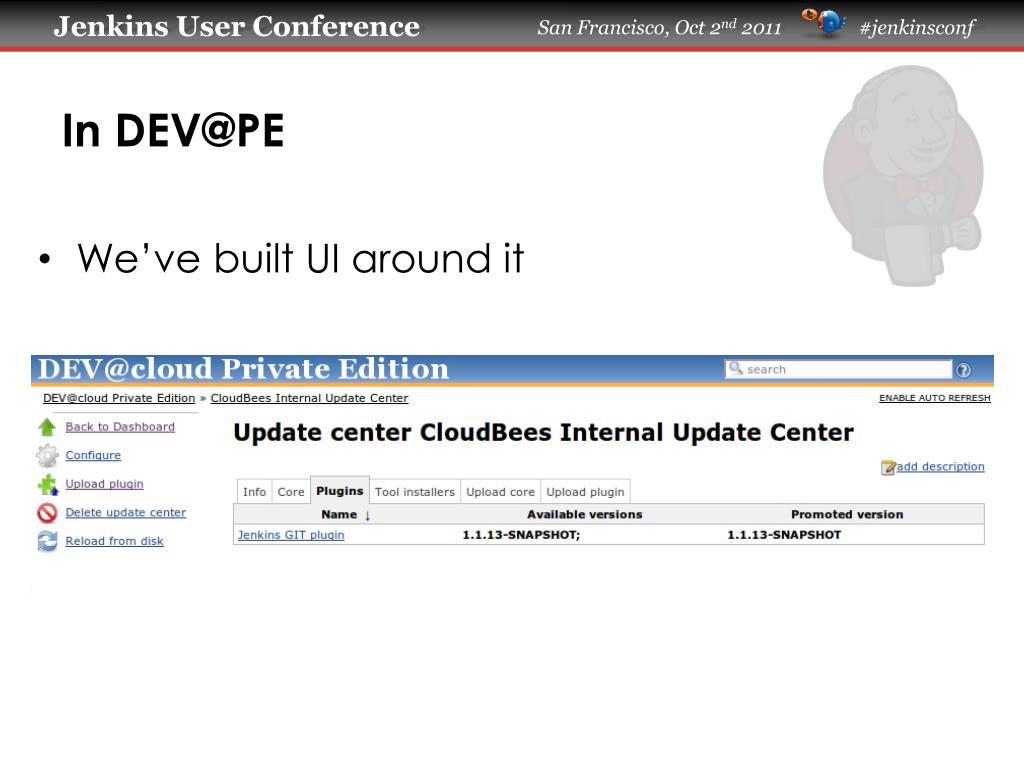
Task: Click the notepad icon beside add description
Action: (888, 468)
